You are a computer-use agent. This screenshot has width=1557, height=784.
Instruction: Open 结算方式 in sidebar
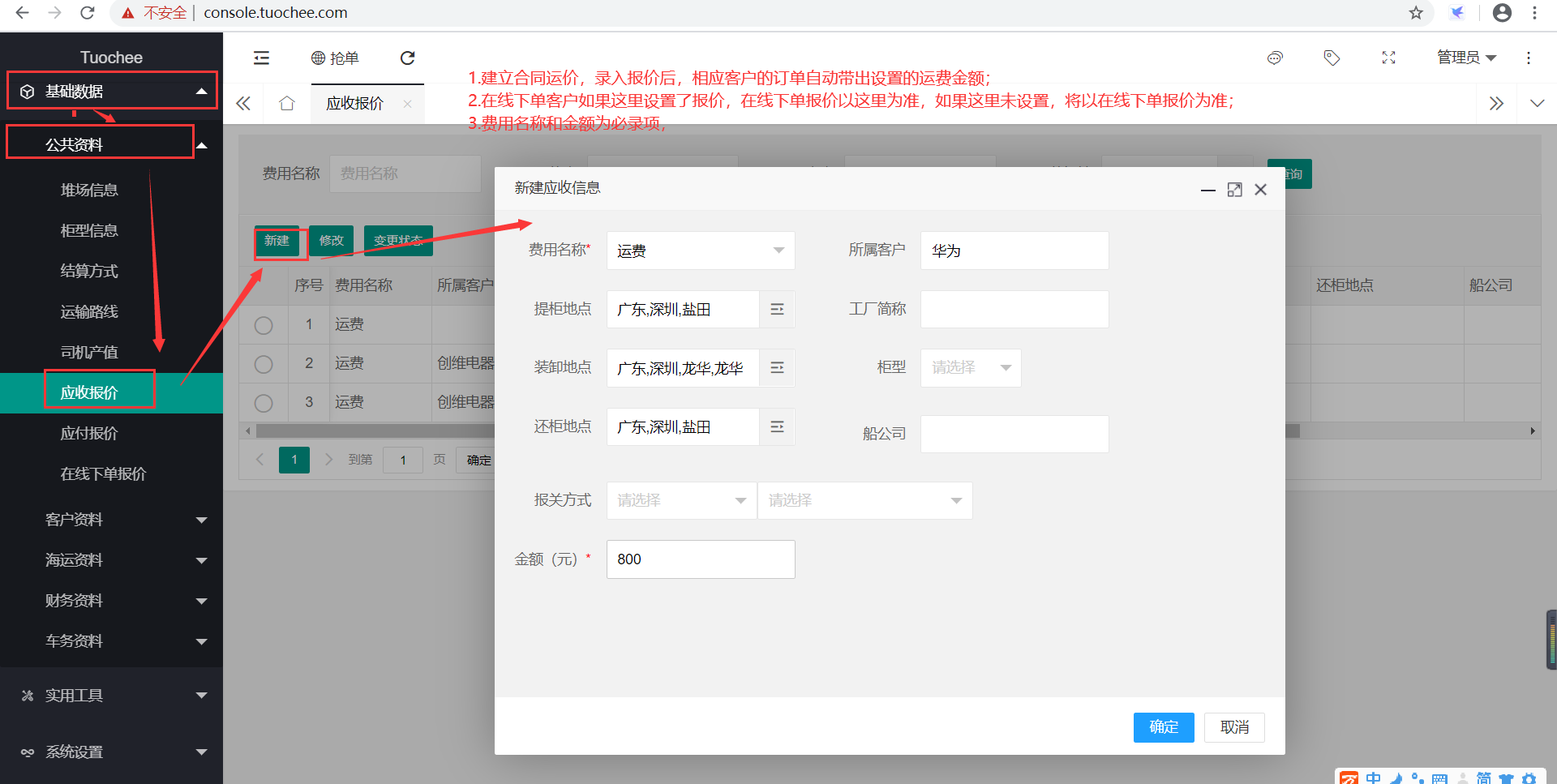(89, 271)
